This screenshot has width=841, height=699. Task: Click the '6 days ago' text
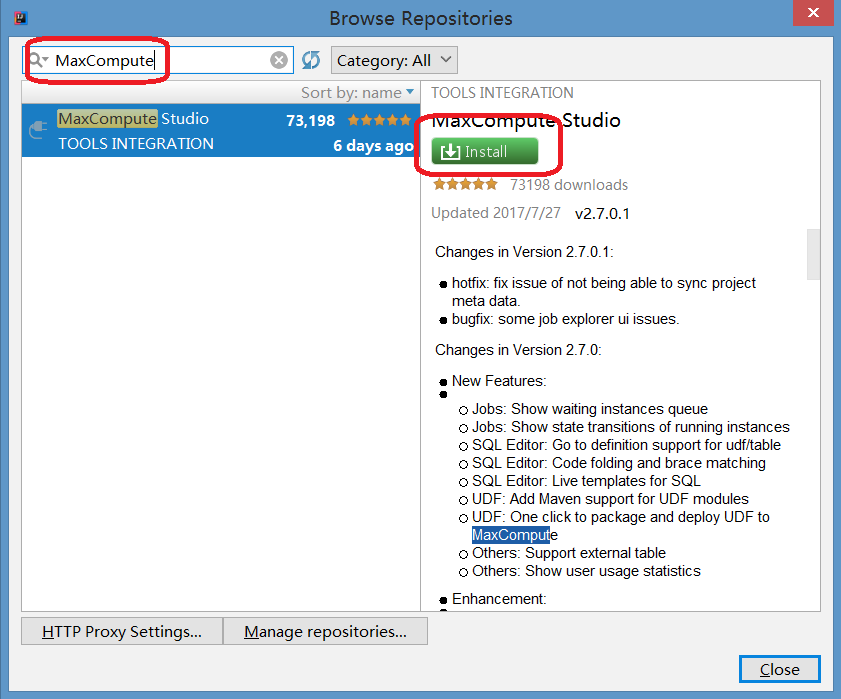point(373,145)
